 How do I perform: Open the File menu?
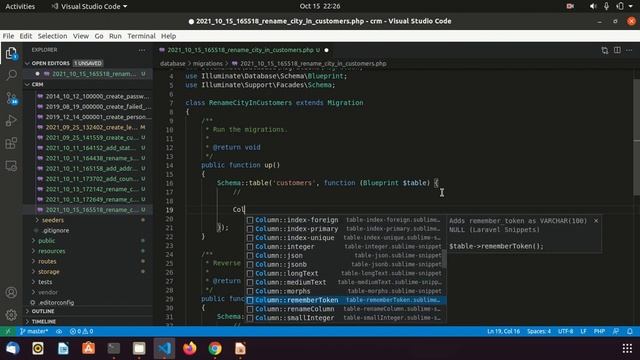8,36
